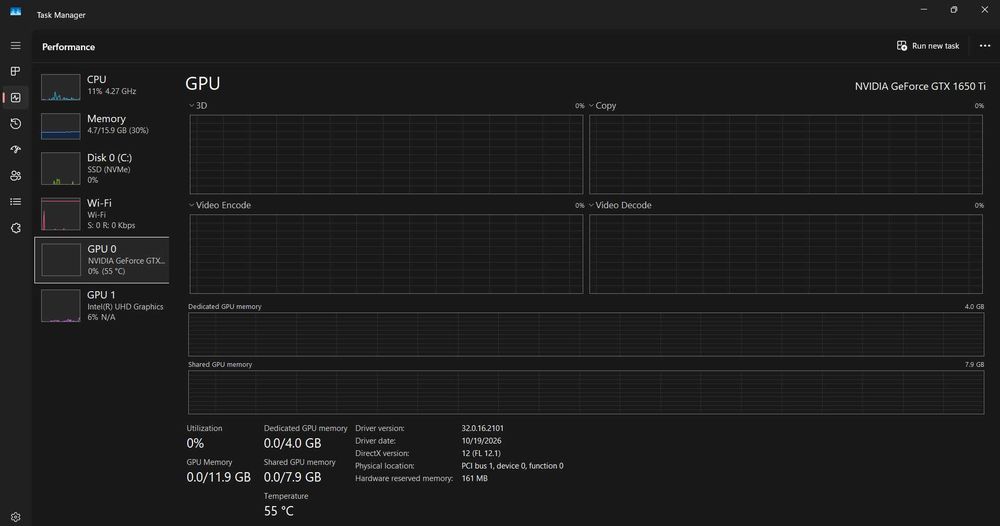
Task: Go to the Processes page icon
Action: pos(15,71)
